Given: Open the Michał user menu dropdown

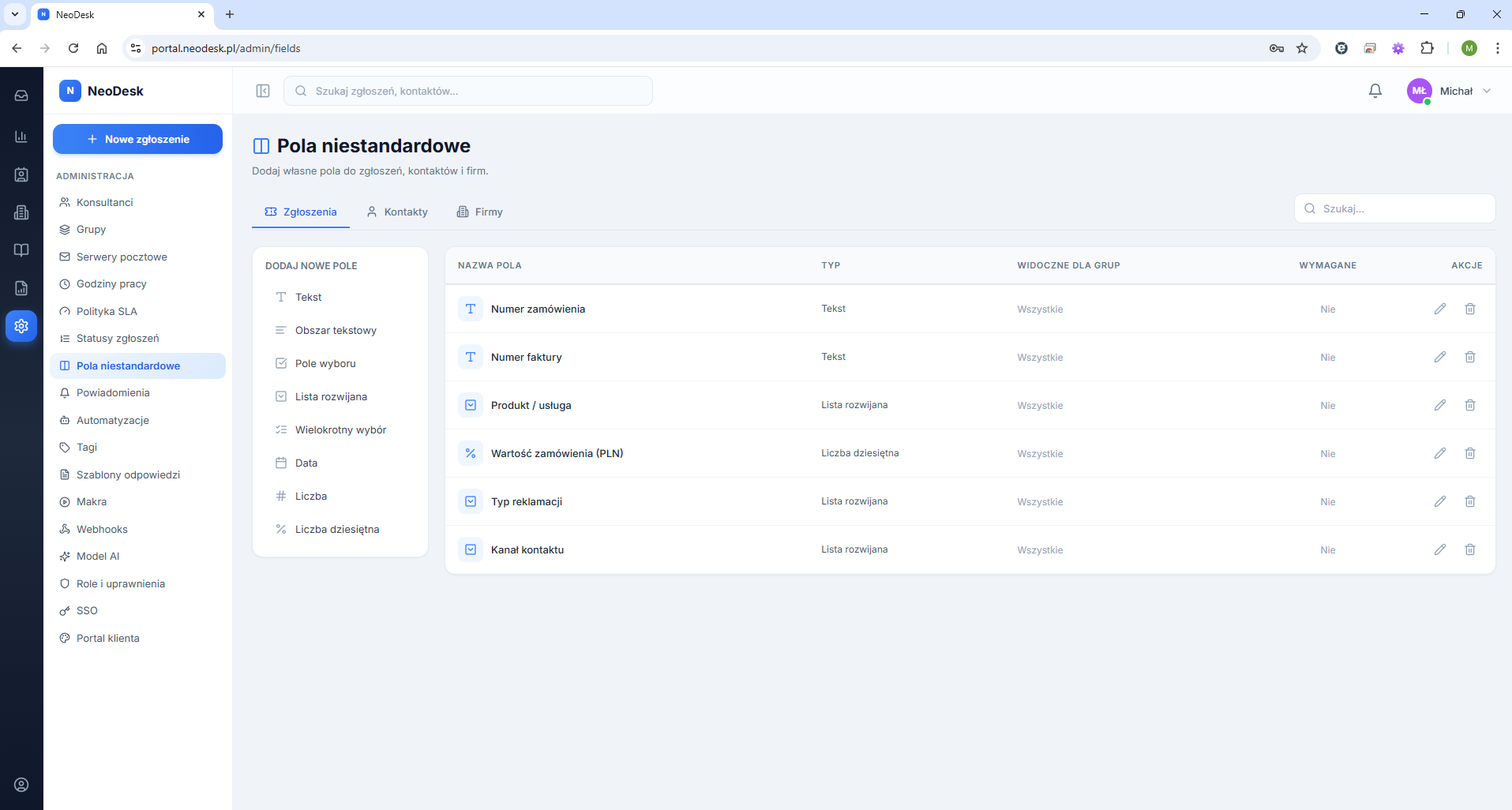Looking at the screenshot, I should (x=1450, y=91).
